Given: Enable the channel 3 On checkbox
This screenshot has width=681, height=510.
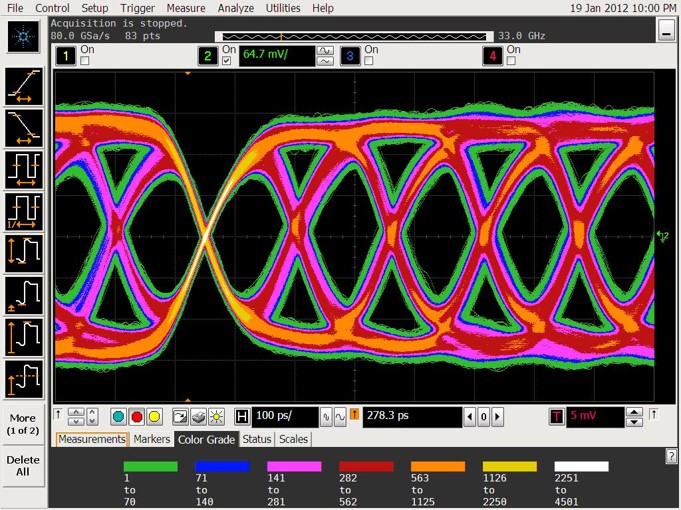Looking at the screenshot, I should coord(369,61).
